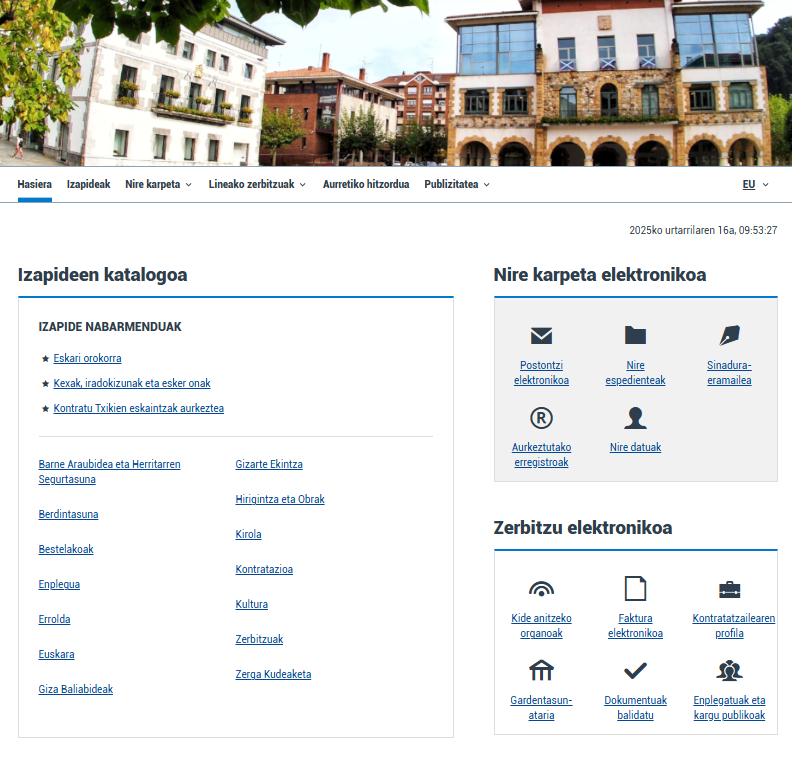Click the date and time text 09:53:27
This screenshot has width=792, height=767.
(703, 230)
